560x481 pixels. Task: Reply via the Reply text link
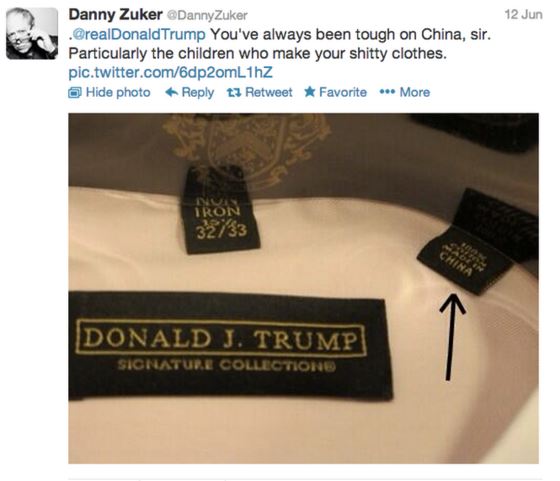tap(198, 93)
